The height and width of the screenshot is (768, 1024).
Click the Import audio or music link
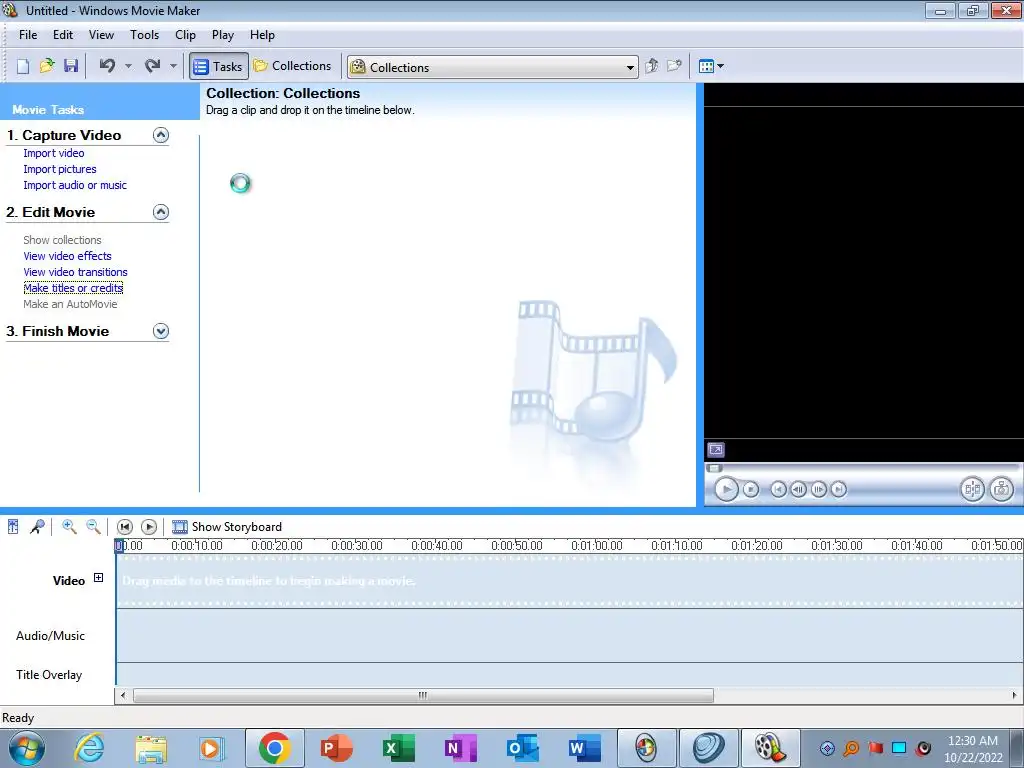(x=75, y=185)
